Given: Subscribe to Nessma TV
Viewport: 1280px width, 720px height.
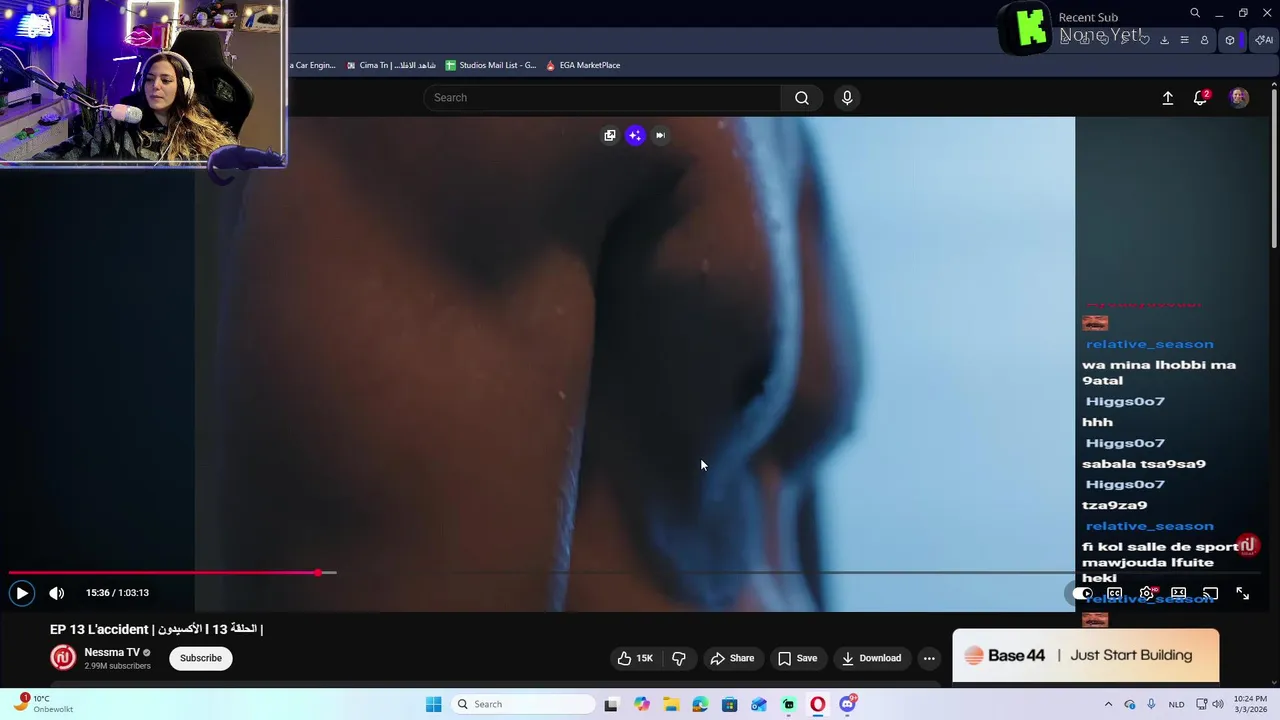Looking at the screenshot, I should point(201,658).
